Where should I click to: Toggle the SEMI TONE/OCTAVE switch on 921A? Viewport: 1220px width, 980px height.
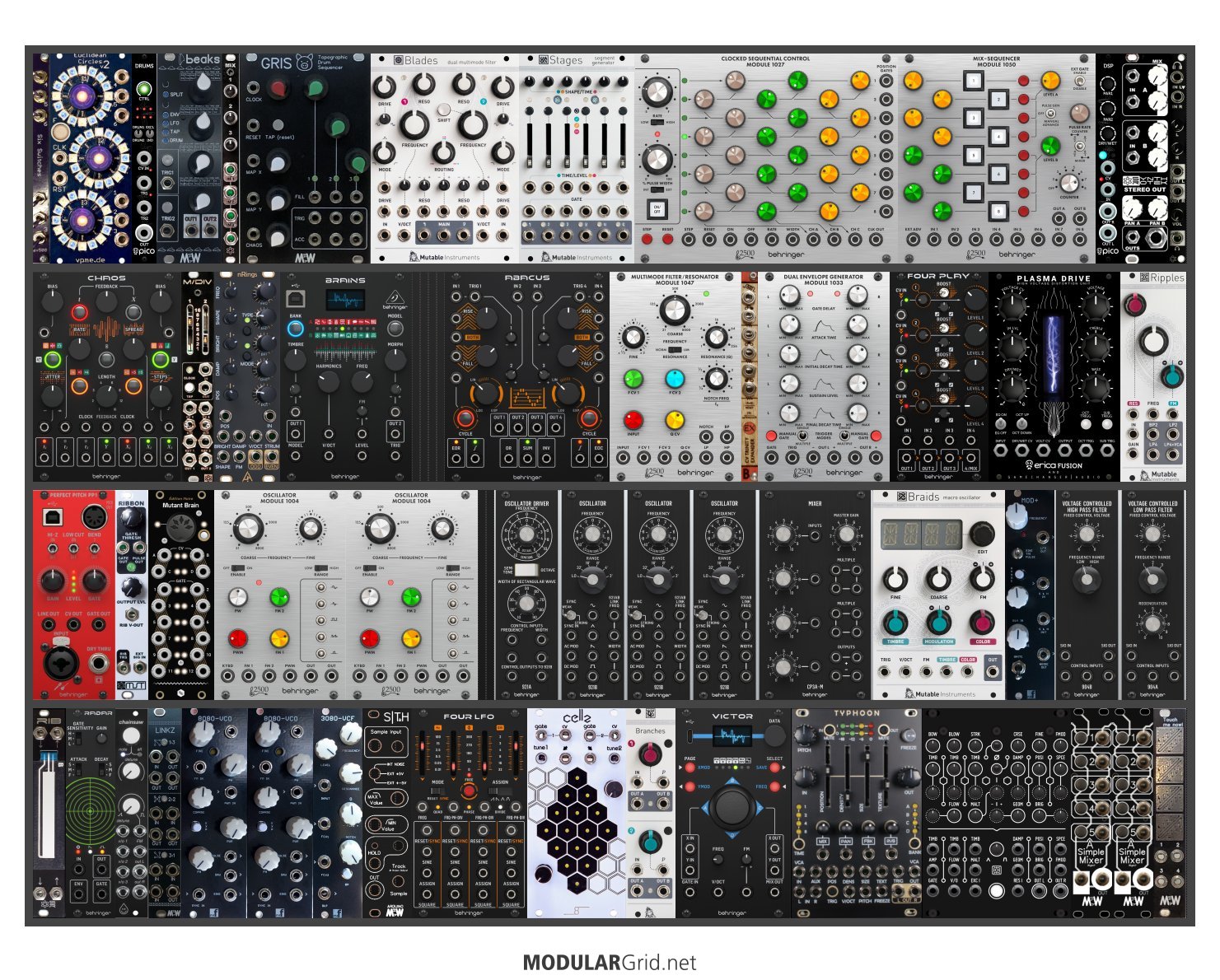click(526, 569)
